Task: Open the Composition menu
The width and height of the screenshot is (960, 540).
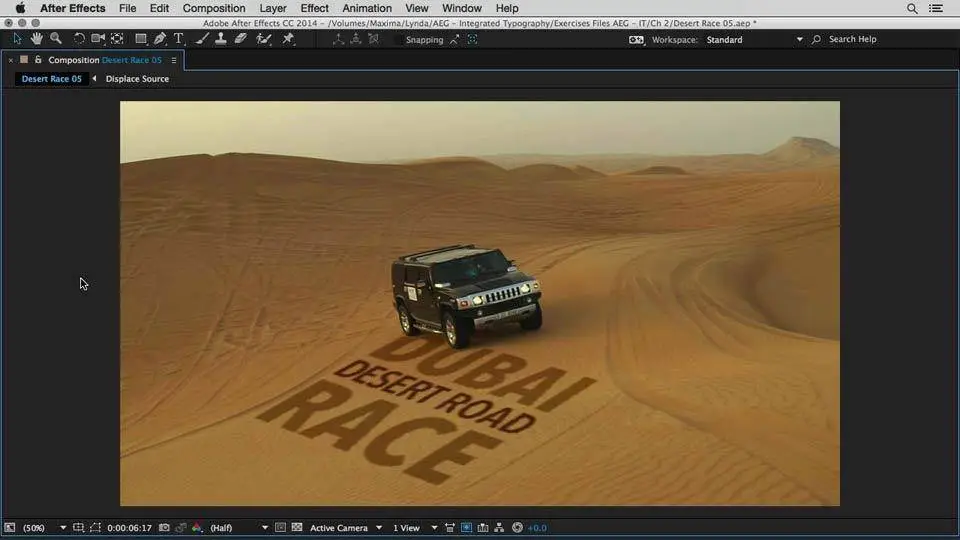Action: tap(214, 8)
